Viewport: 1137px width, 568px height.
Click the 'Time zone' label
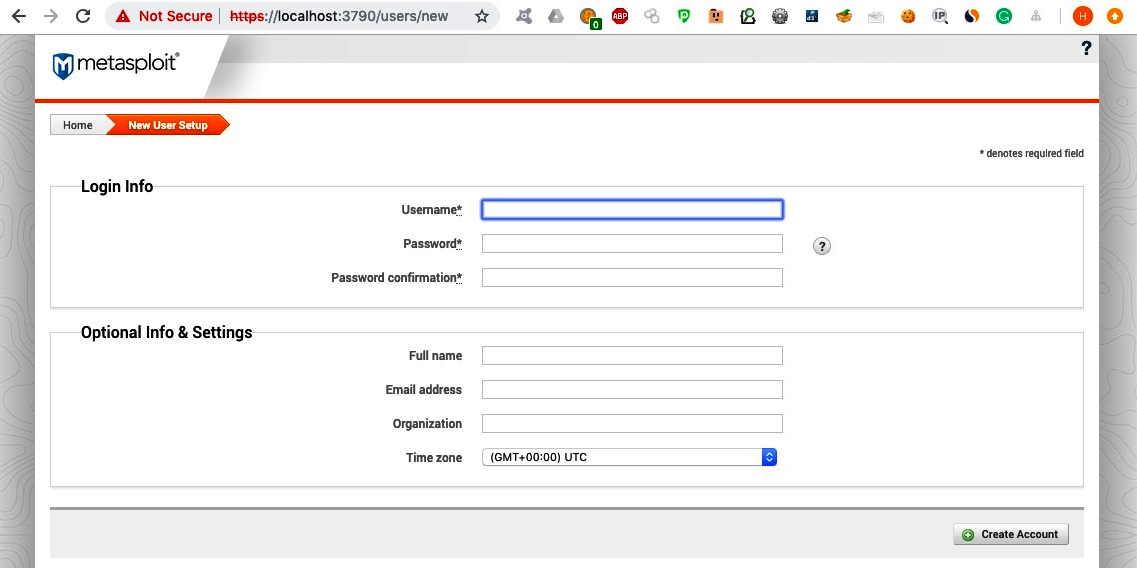click(434, 457)
